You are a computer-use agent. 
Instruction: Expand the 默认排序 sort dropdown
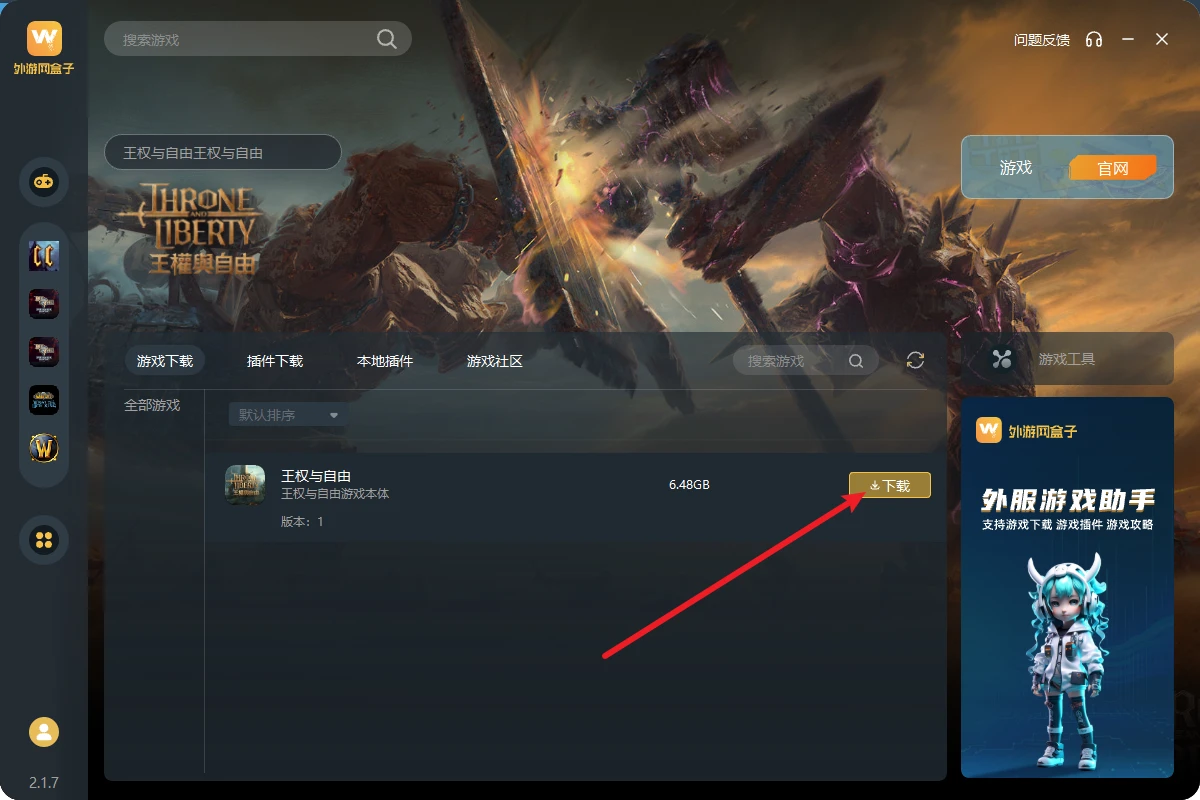point(288,415)
